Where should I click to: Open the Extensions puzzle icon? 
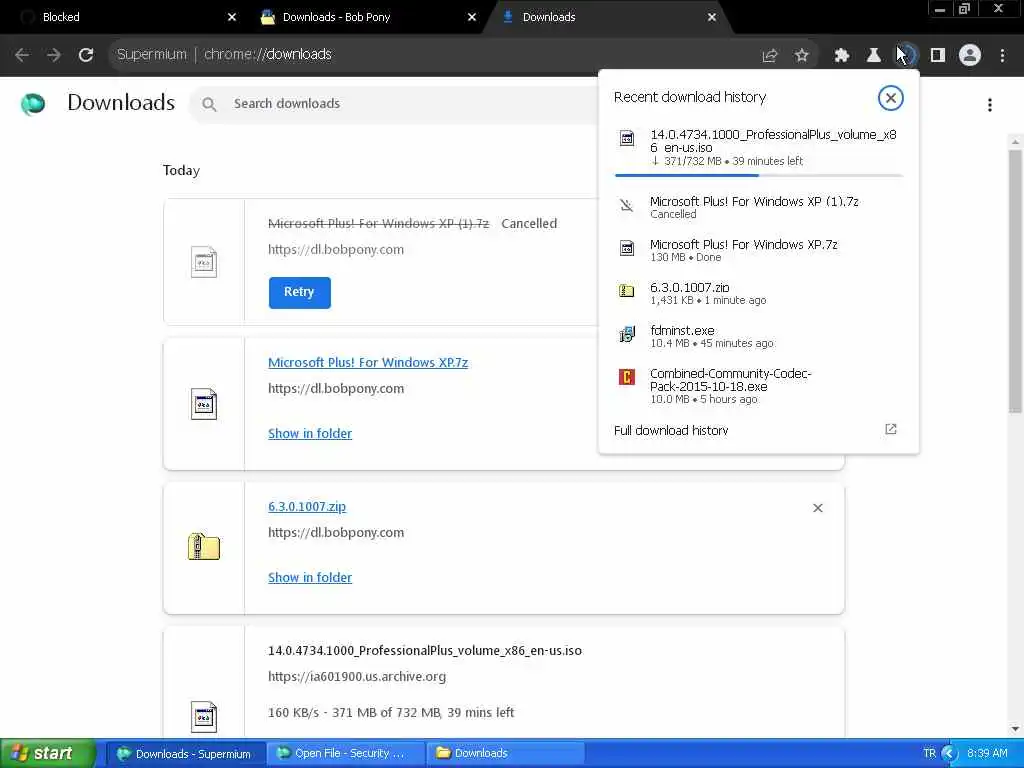[x=842, y=56]
